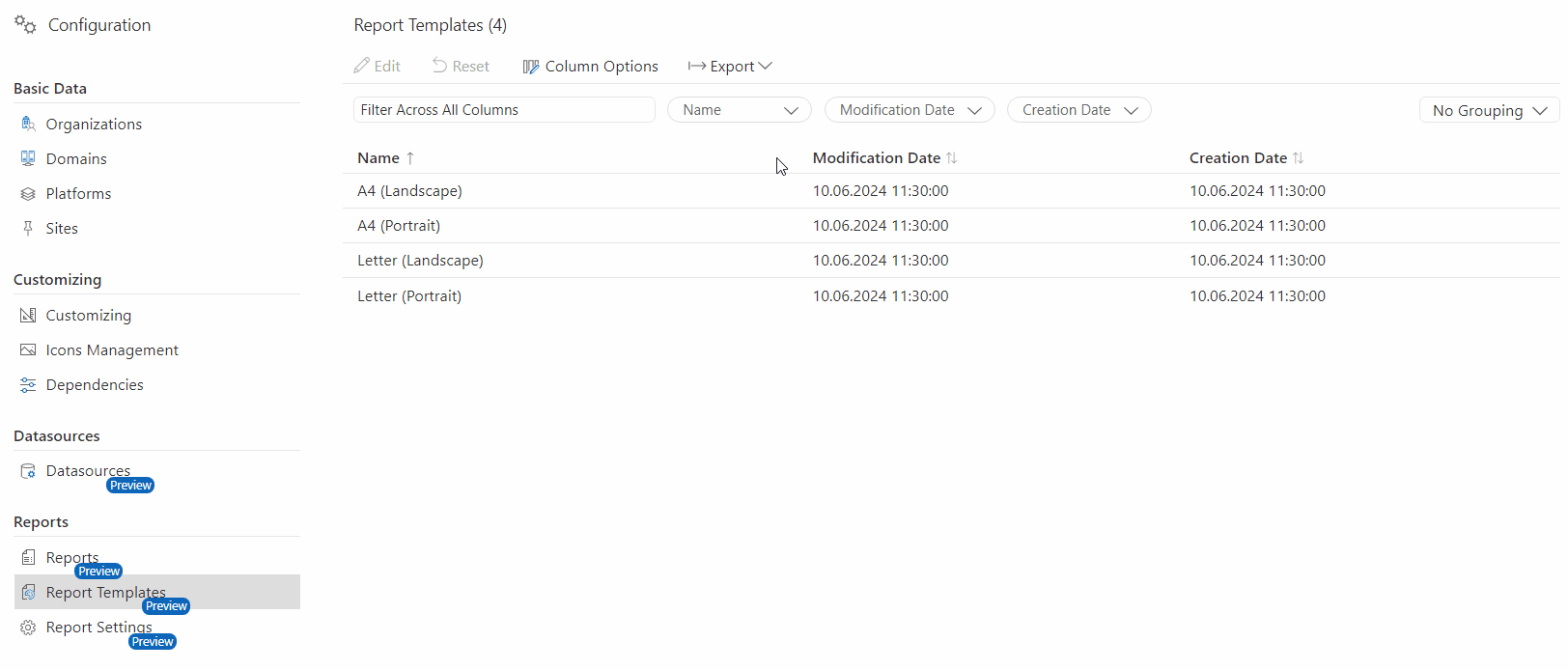The width and height of the screenshot is (1568, 670).
Task: Click the Report Settings gear icon
Action: point(28,628)
